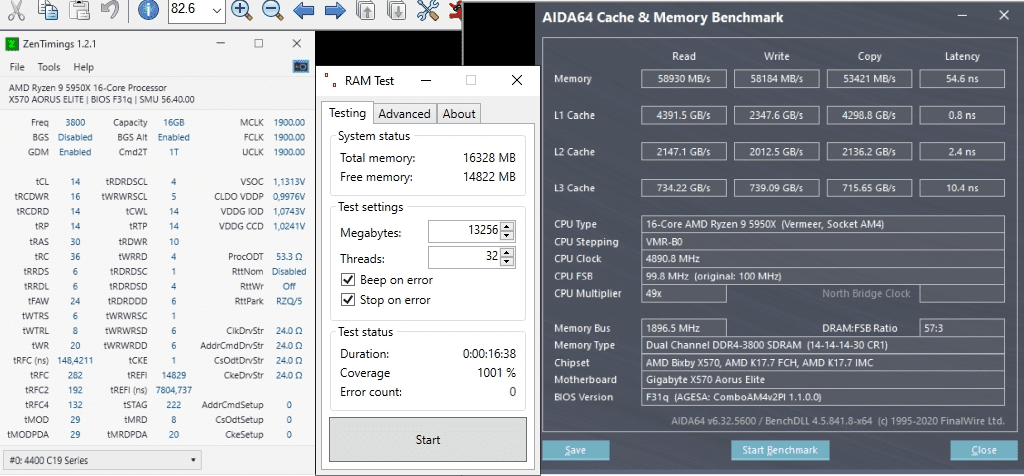This screenshot has width=1024, height=476.
Task: Toggle the Beep on error checkbox
Action: click(348, 279)
